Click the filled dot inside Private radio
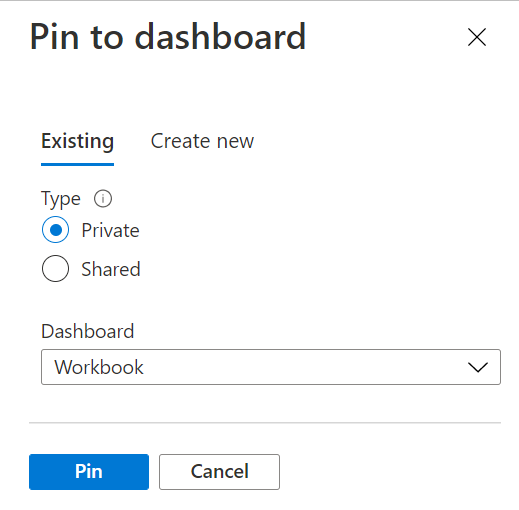 coord(55,230)
